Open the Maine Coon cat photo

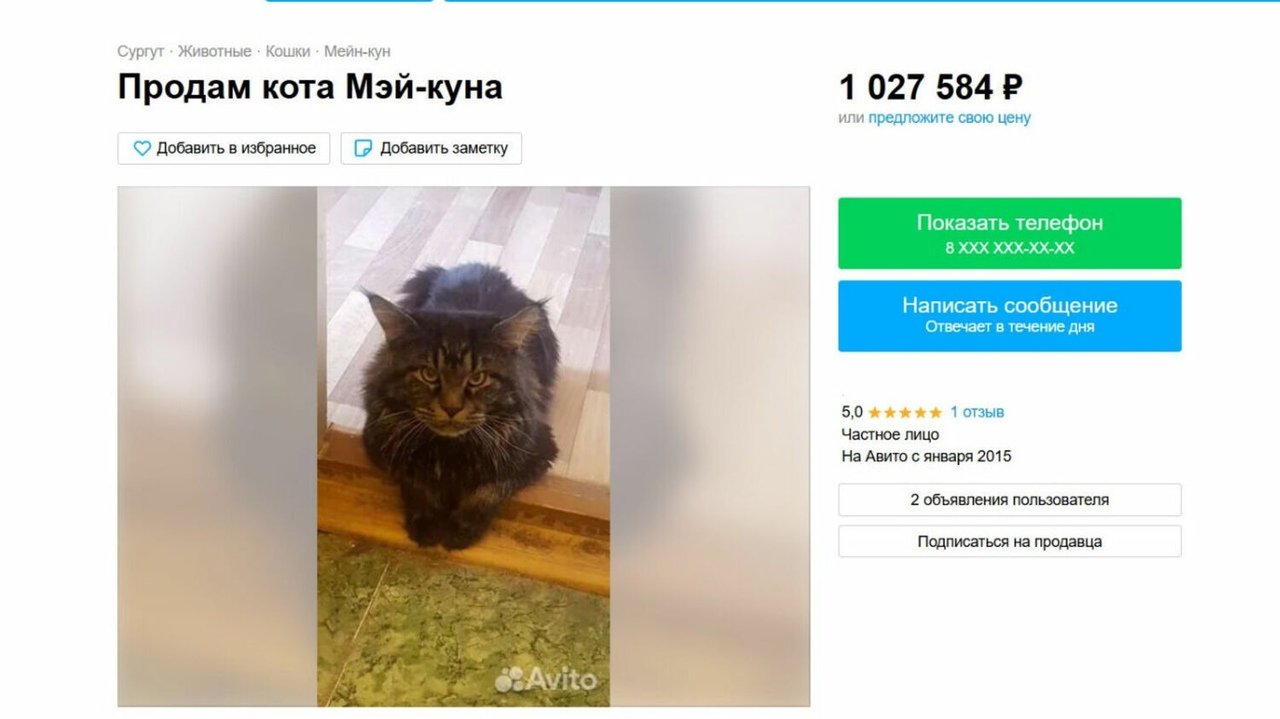point(464,446)
